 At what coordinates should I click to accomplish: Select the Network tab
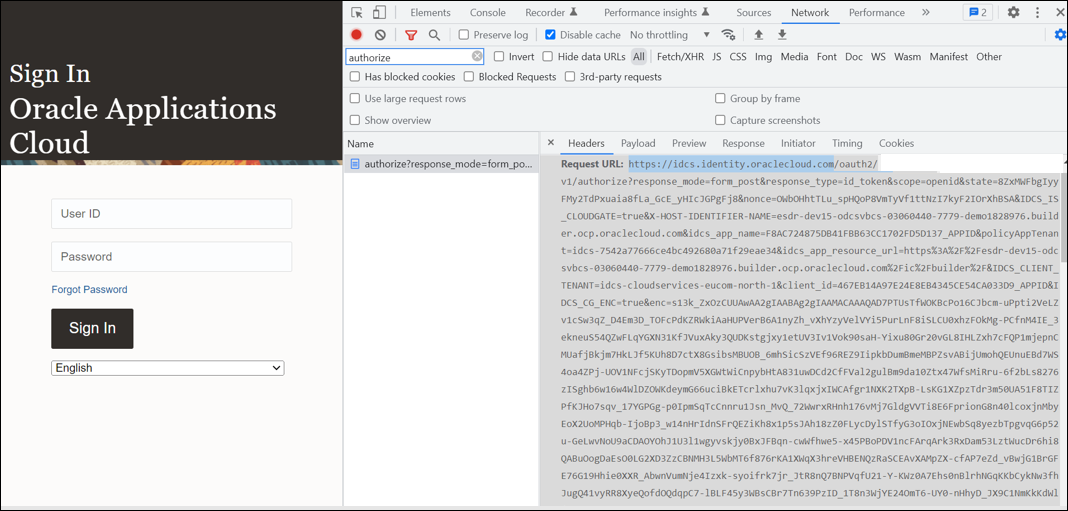[x=810, y=12]
